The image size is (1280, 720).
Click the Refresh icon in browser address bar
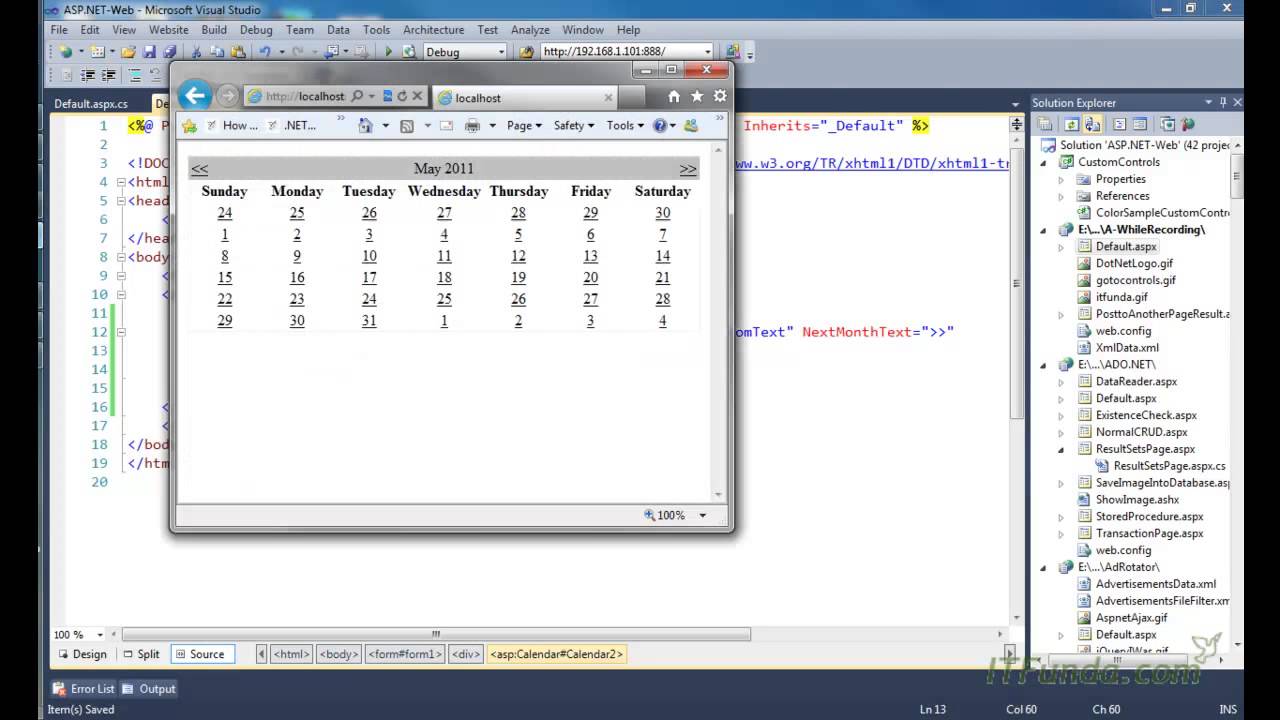tap(402, 96)
